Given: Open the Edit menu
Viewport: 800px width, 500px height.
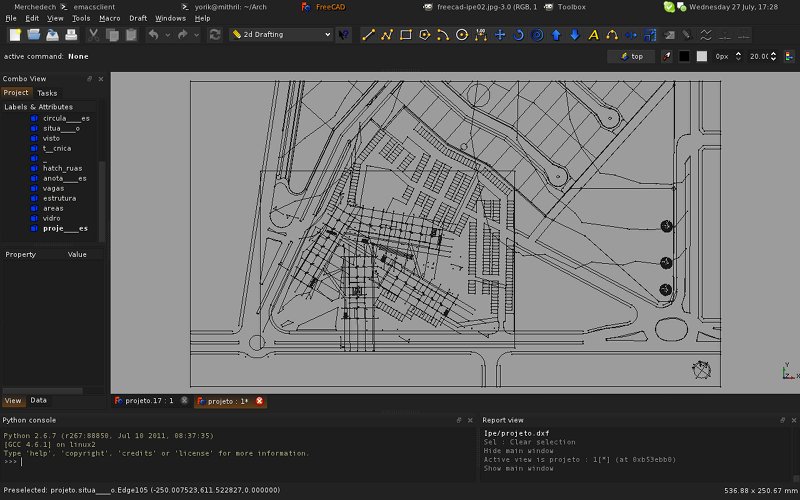Looking at the screenshot, I should 32,18.
